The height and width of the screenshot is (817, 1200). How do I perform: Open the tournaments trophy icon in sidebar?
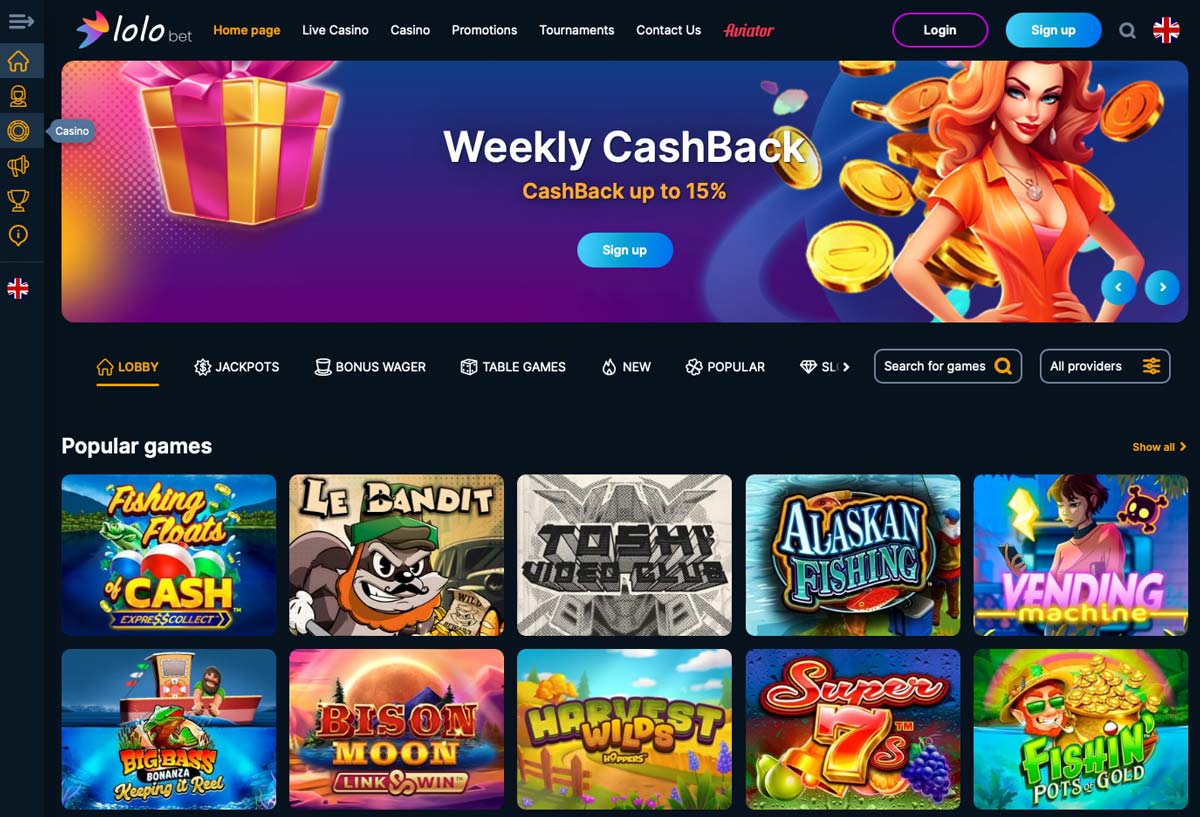pyautogui.click(x=18, y=201)
